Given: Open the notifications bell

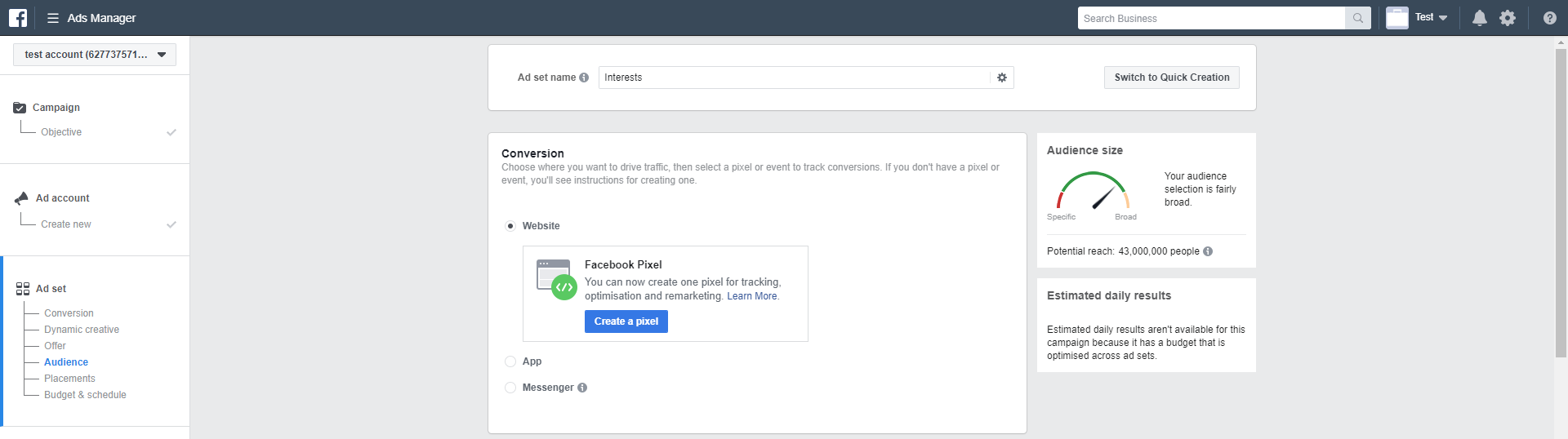Looking at the screenshot, I should point(1479,18).
